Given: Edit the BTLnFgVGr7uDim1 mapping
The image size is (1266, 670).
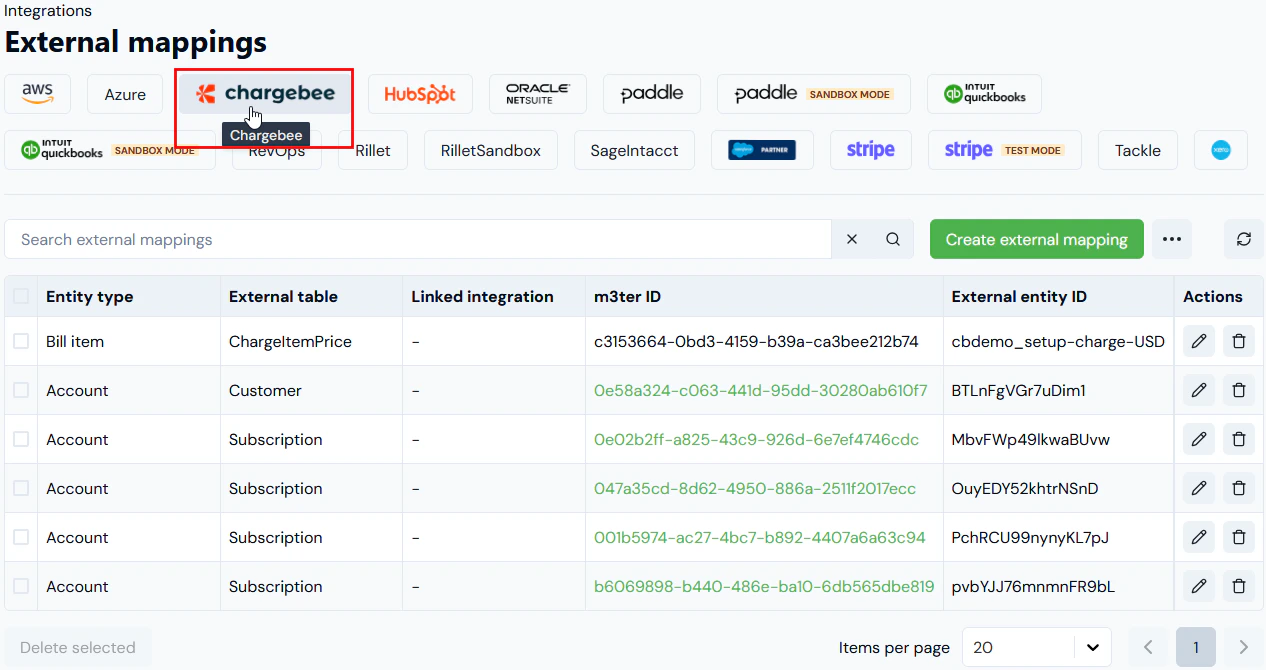Looking at the screenshot, I should tap(1199, 390).
